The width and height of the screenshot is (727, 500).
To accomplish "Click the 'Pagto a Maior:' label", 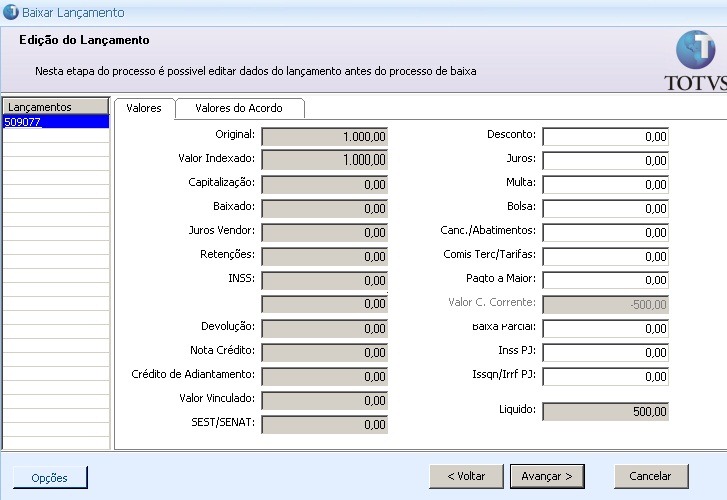I will 501,278.
